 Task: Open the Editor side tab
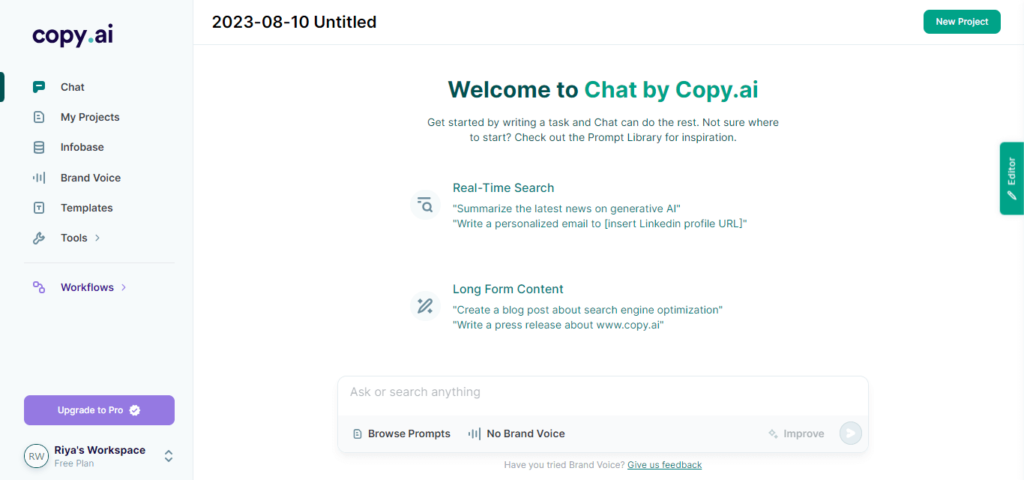tap(1012, 178)
